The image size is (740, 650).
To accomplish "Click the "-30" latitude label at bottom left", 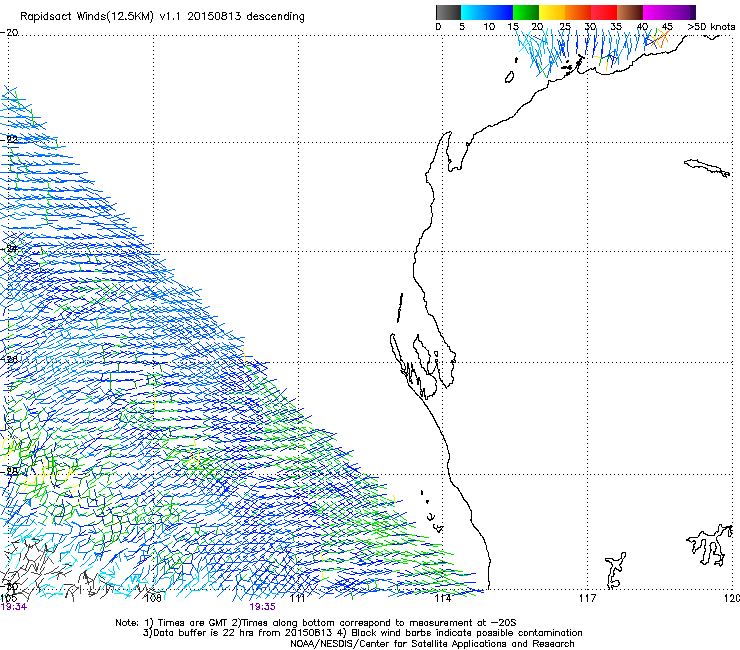I will [x=9, y=587].
